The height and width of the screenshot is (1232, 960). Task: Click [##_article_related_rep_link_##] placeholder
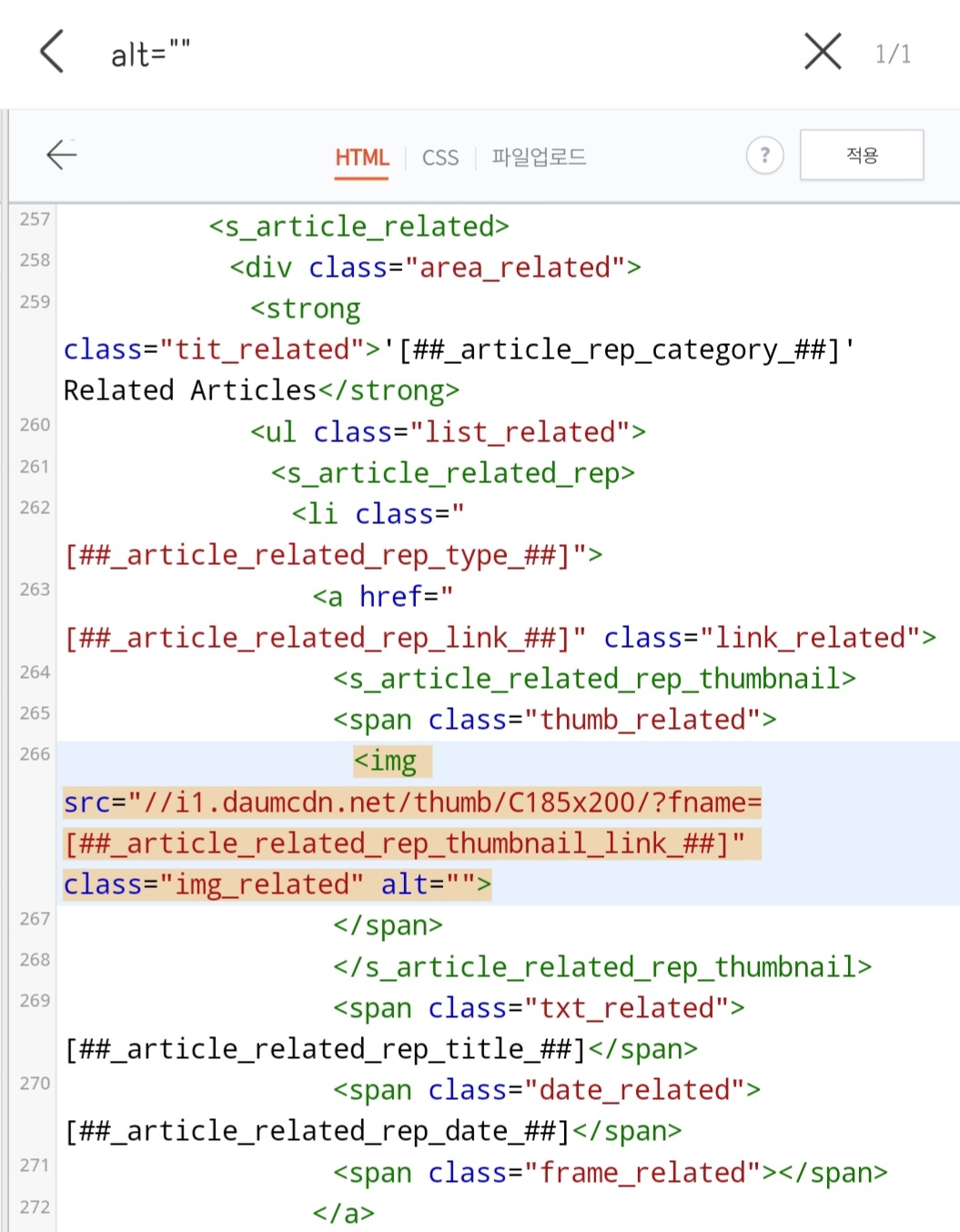click(x=318, y=638)
